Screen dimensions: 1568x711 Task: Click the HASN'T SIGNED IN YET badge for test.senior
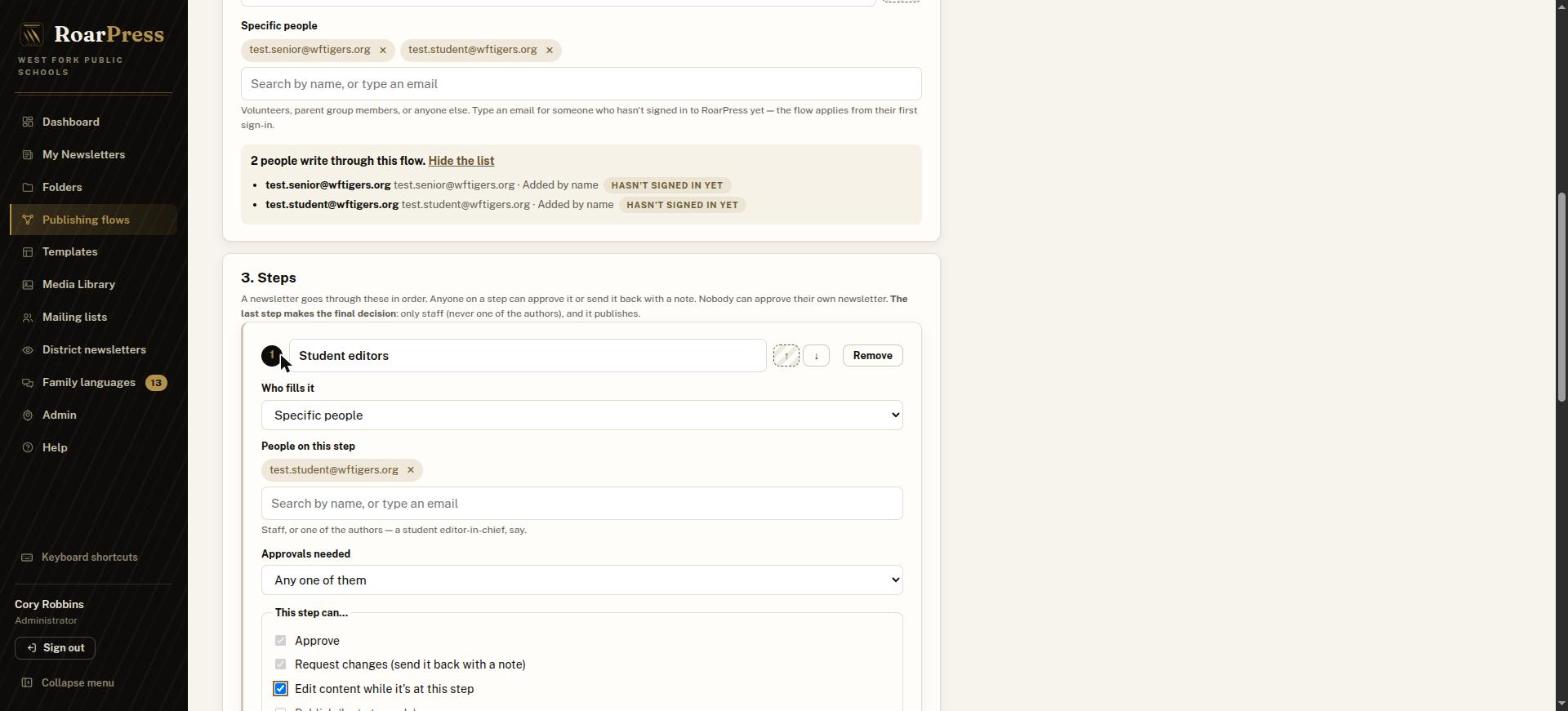click(x=667, y=185)
